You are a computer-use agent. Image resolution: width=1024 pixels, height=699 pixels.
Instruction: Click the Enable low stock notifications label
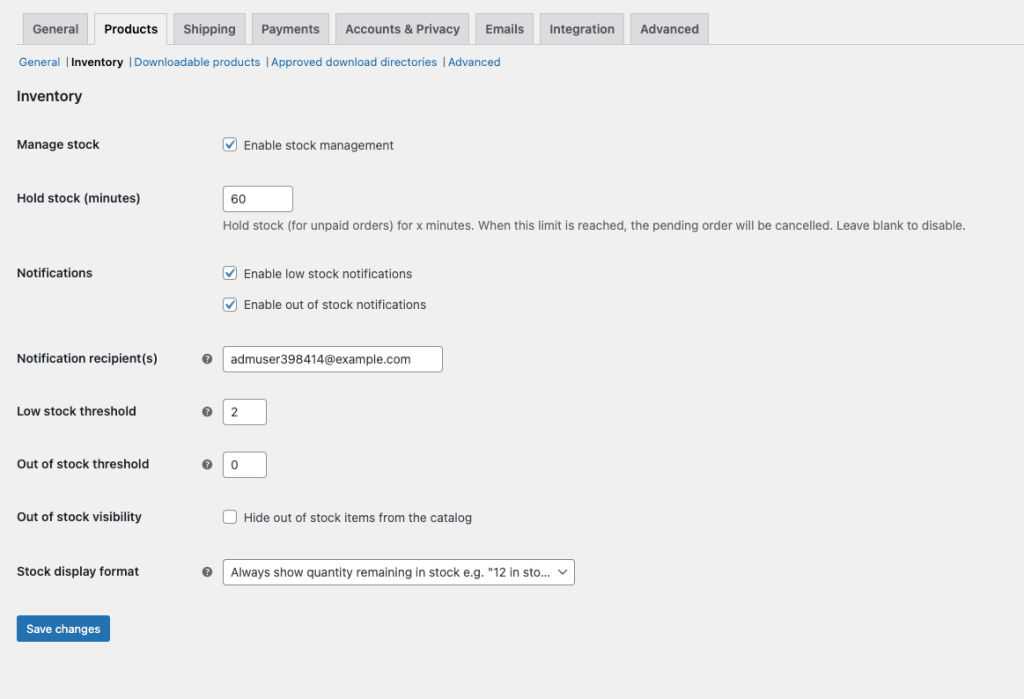pos(328,274)
